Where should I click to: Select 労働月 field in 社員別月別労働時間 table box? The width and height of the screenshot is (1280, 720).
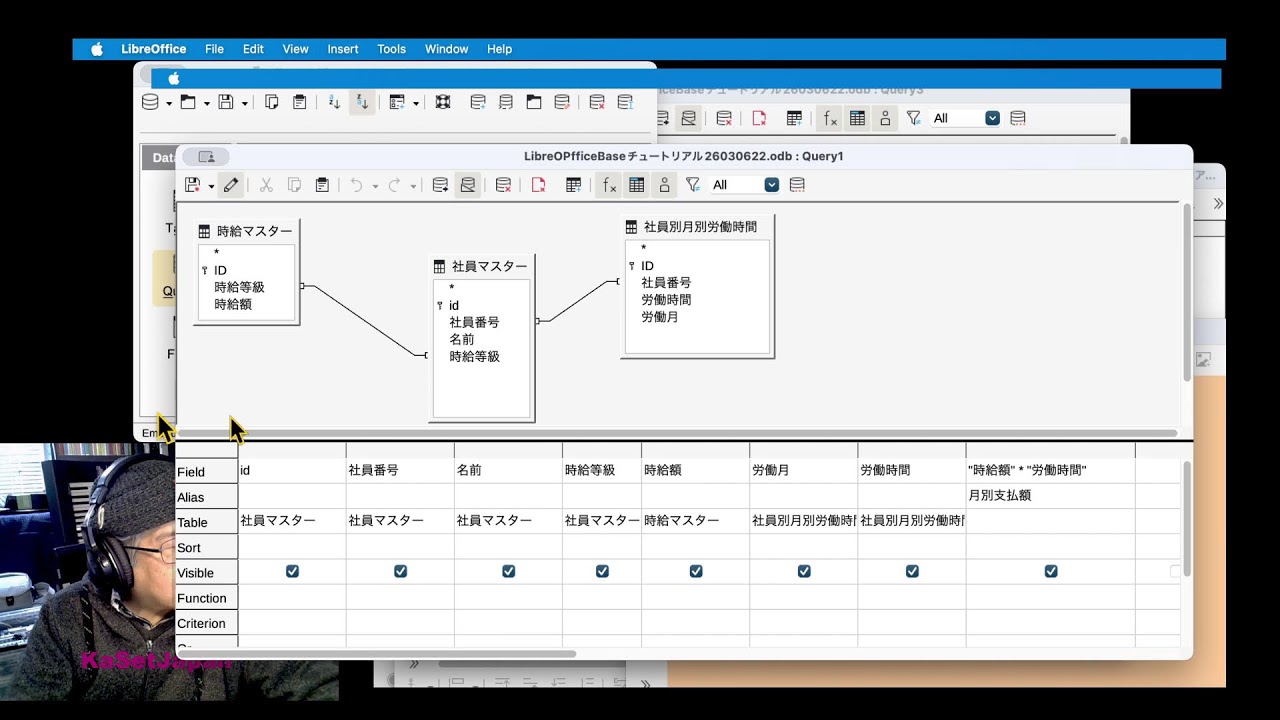(660, 316)
